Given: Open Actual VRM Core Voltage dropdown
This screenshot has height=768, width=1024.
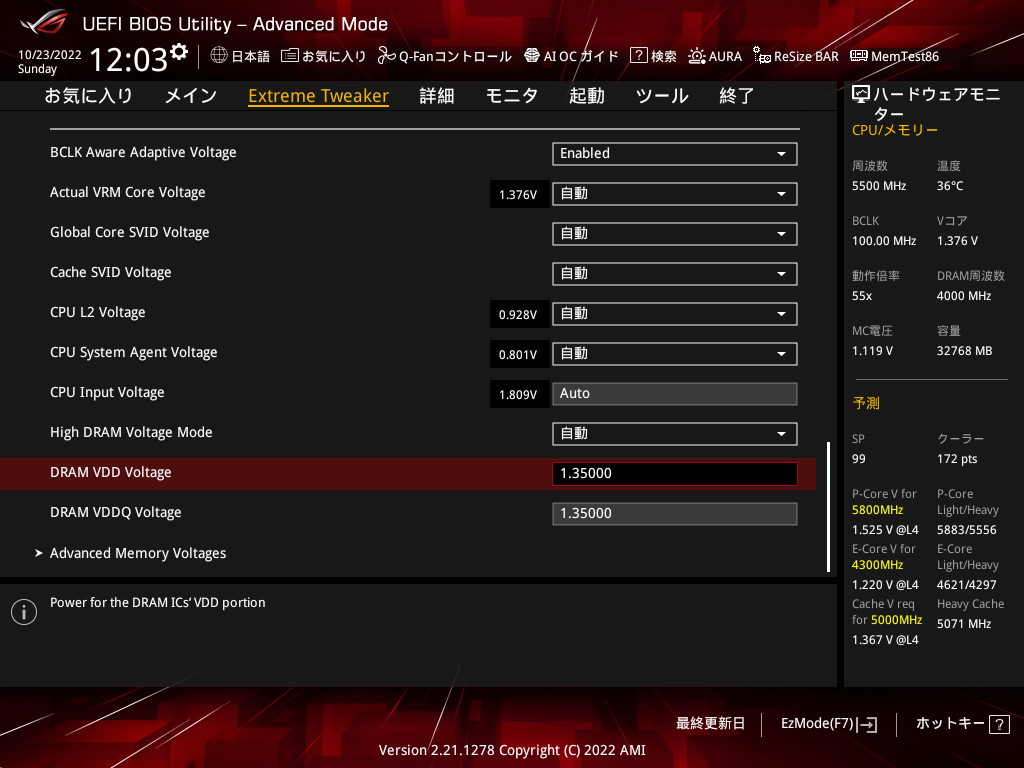Looking at the screenshot, I should point(675,194).
